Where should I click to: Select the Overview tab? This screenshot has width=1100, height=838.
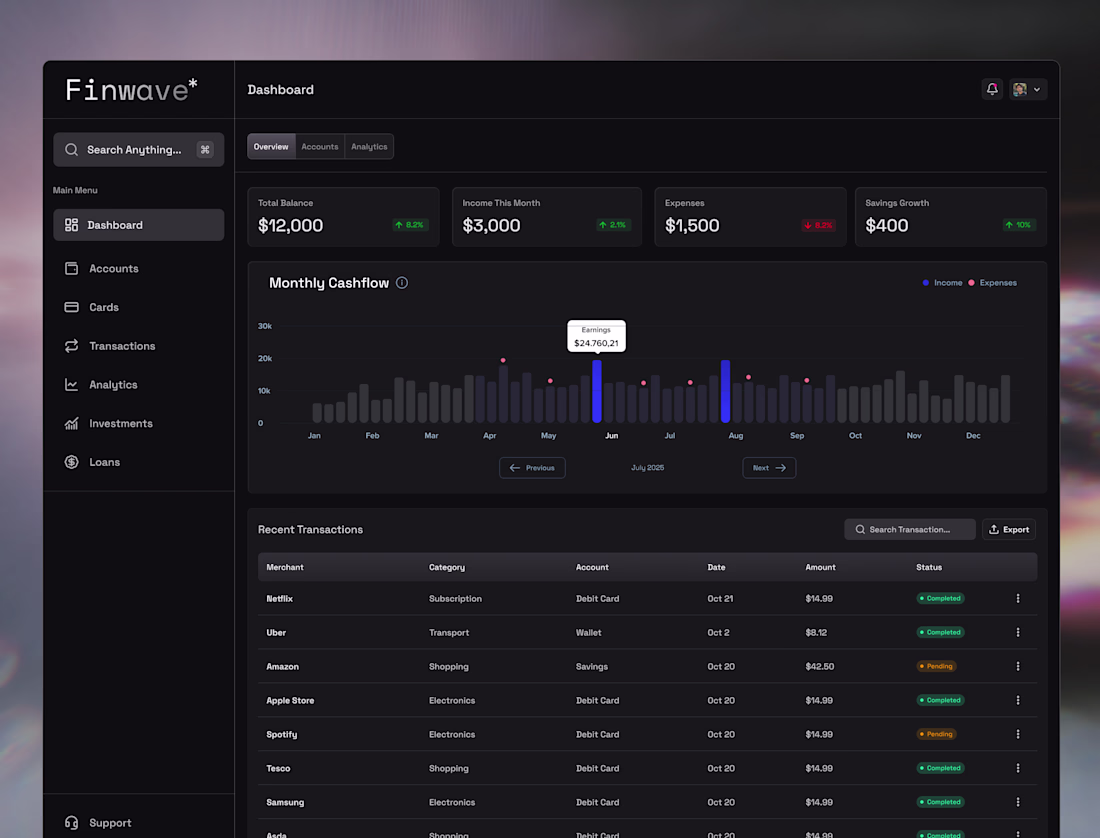click(x=271, y=147)
